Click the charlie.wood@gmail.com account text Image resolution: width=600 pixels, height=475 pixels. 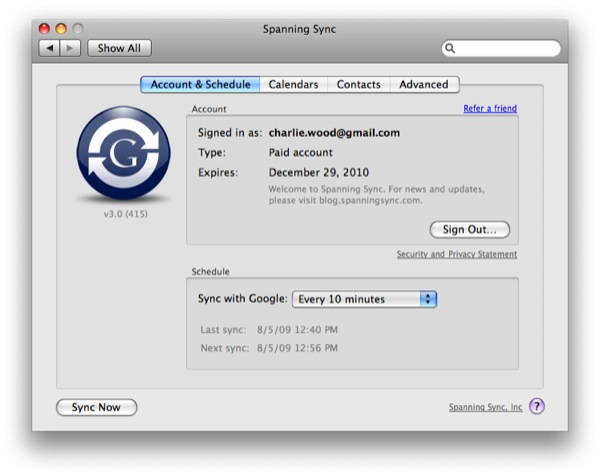point(334,133)
